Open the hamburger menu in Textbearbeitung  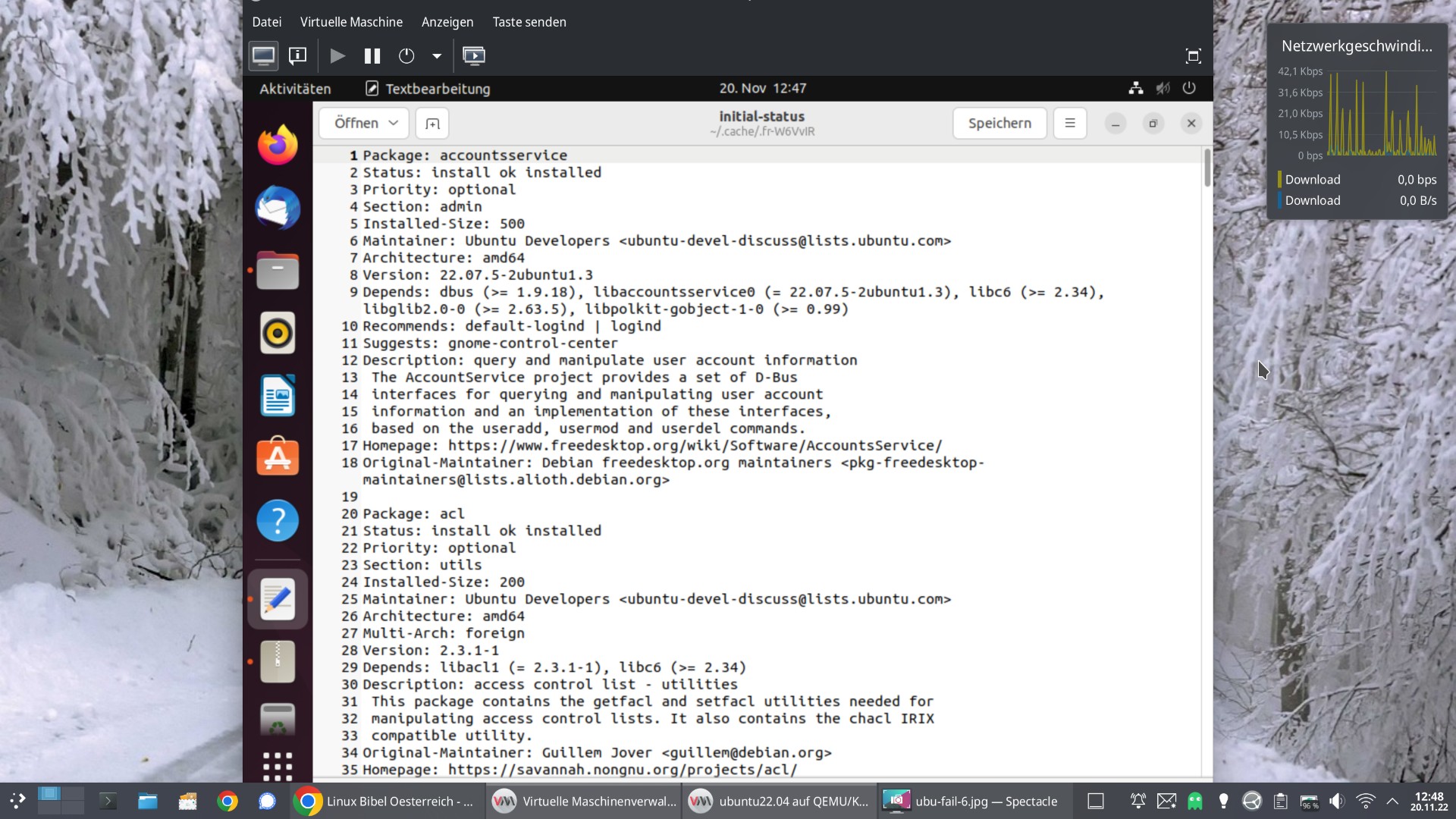coord(1069,123)
